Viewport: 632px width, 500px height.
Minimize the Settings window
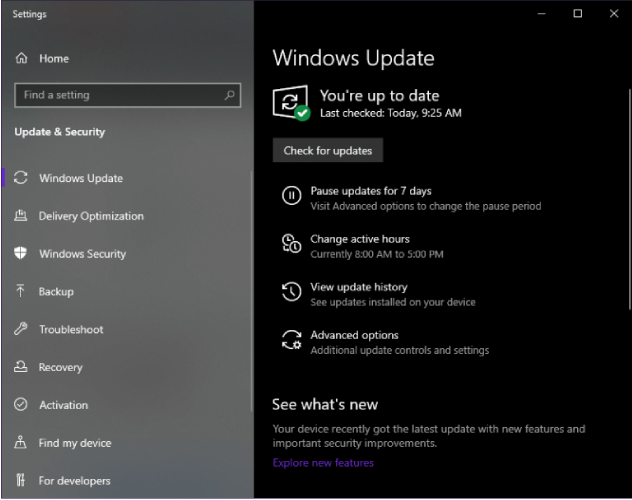541,14
